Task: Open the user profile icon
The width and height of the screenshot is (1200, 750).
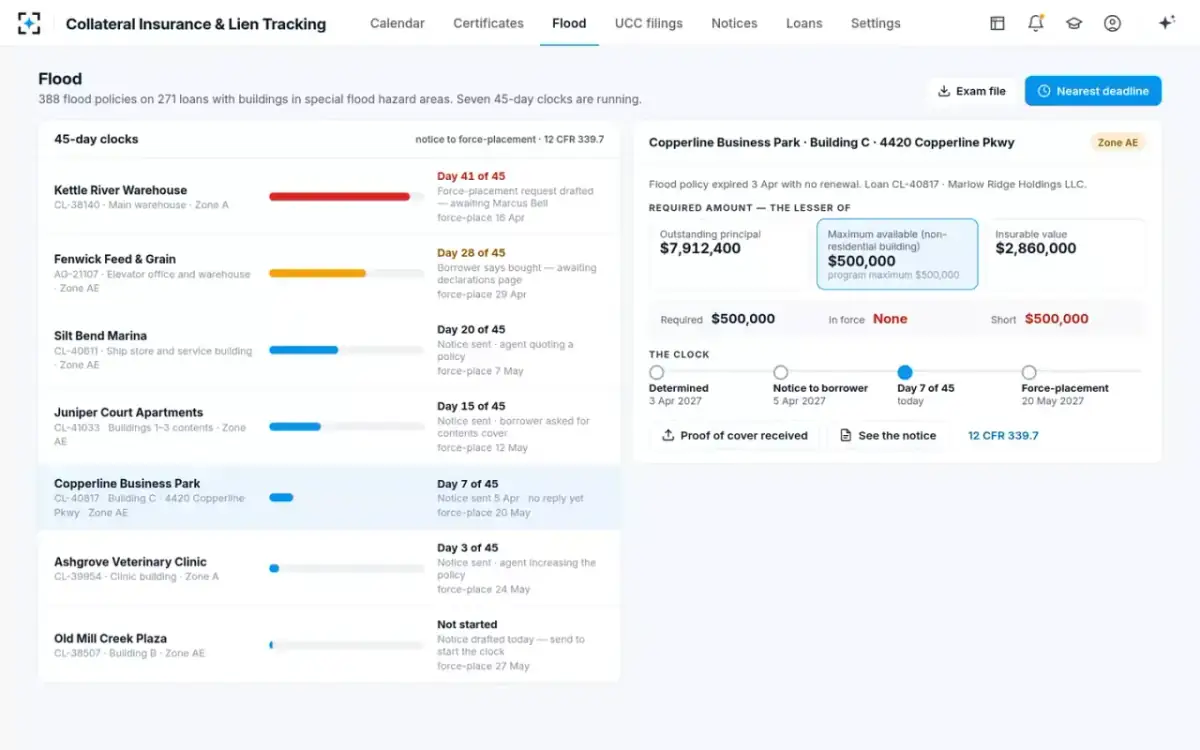Action: [x=1112, y=23]
